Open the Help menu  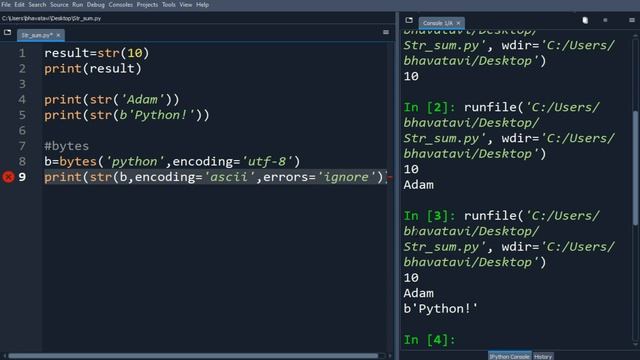pyautogui.click(x=202, y=5)
